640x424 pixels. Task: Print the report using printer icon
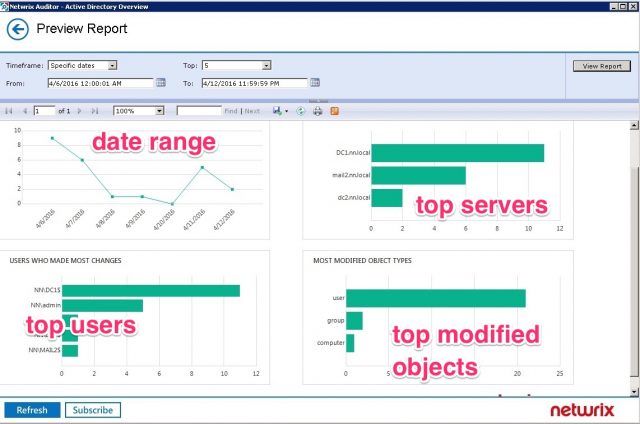318,111
